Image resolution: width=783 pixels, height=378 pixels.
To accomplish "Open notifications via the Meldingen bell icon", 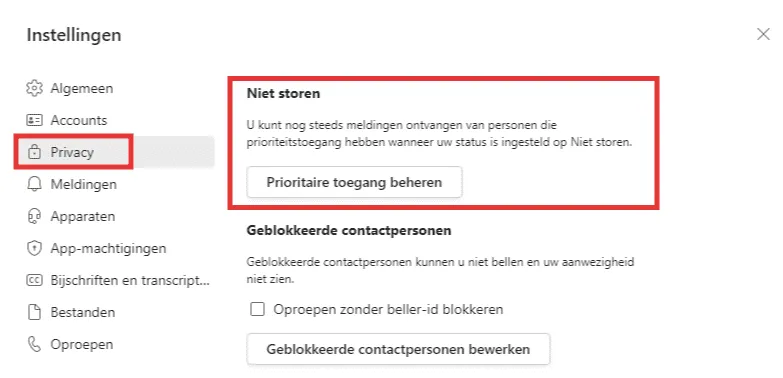I will tap(34, 184).
